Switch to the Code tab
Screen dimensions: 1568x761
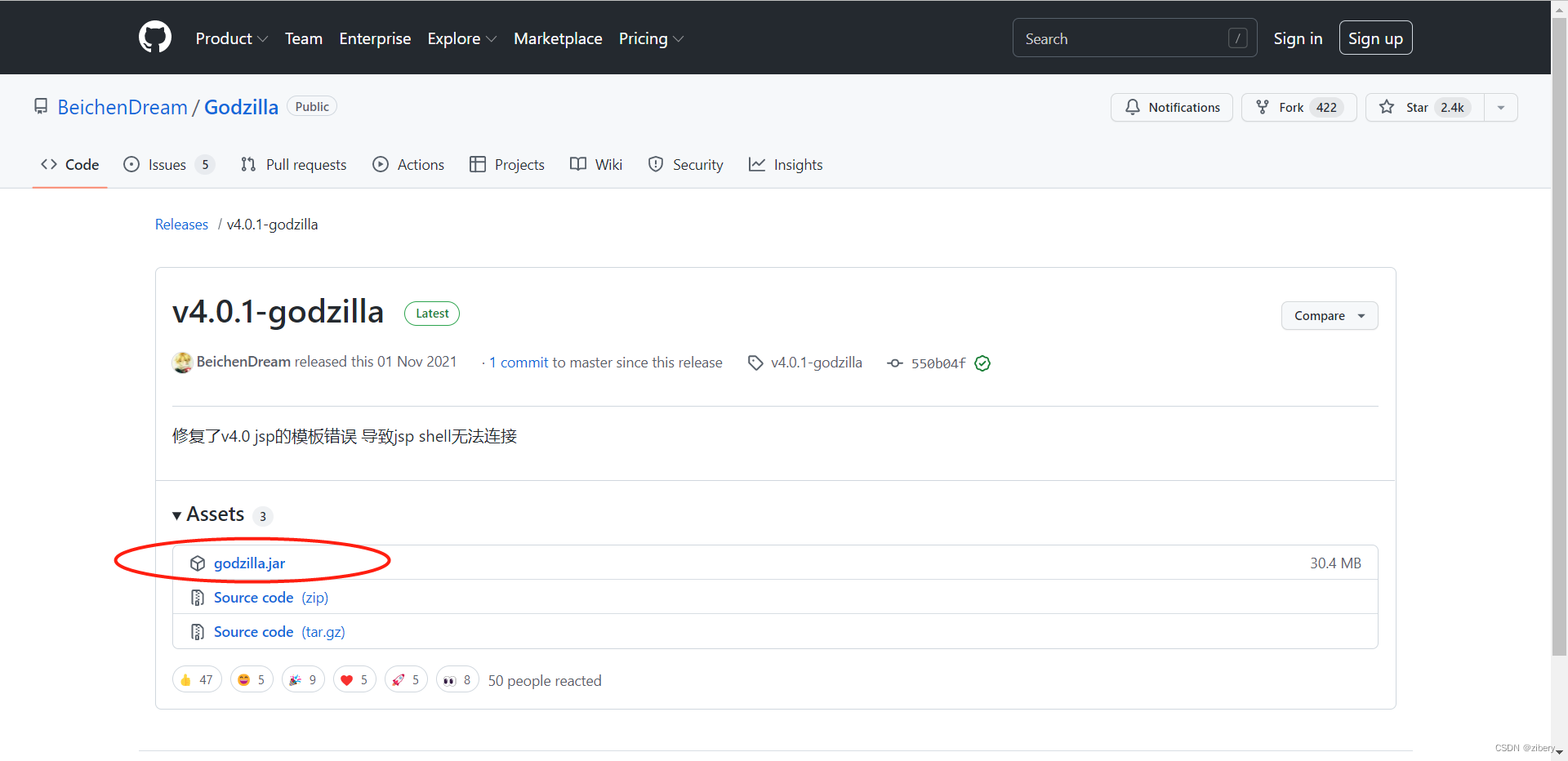[70, 165]
